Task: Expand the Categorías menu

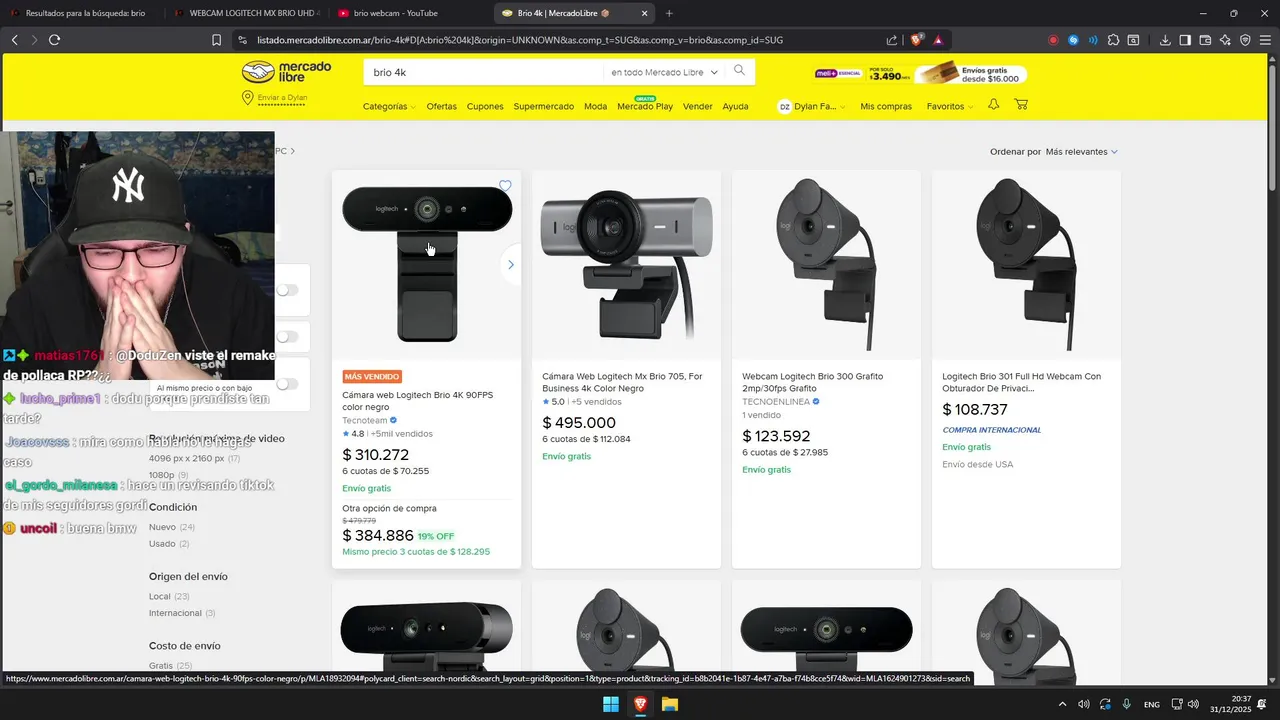Action: coord(388,106)
